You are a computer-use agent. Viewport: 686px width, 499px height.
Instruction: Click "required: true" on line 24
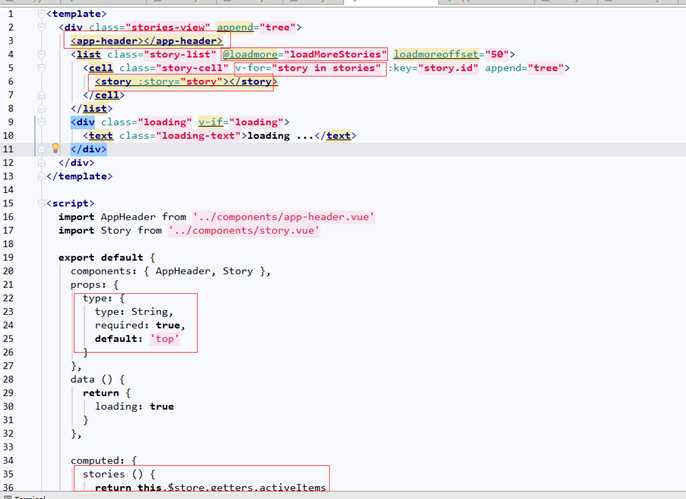coord(137,325)
